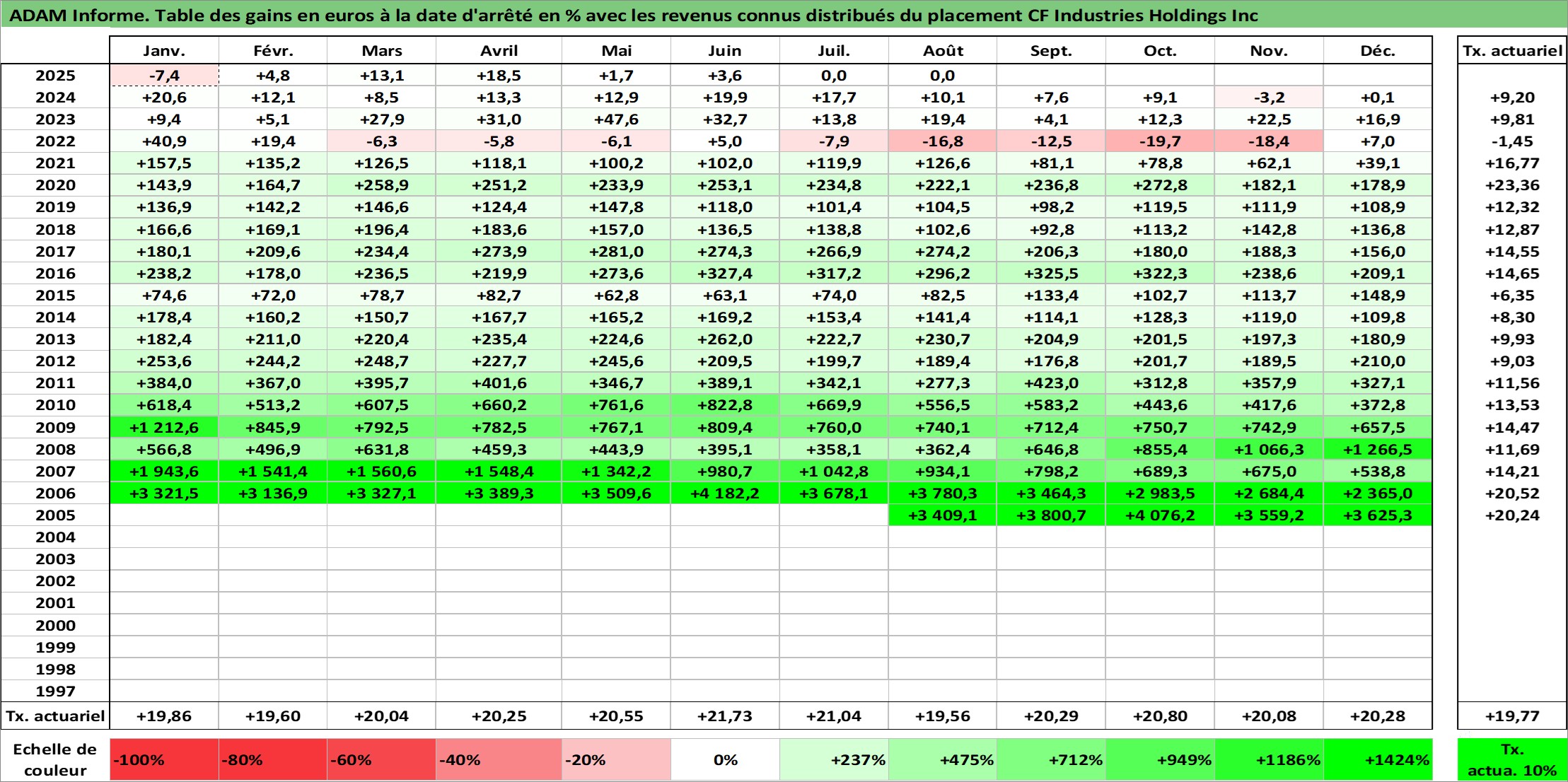This screenshot has width=1568, height=782.
Task: Click the 0% white scale cell
Action: coord(725,760)
